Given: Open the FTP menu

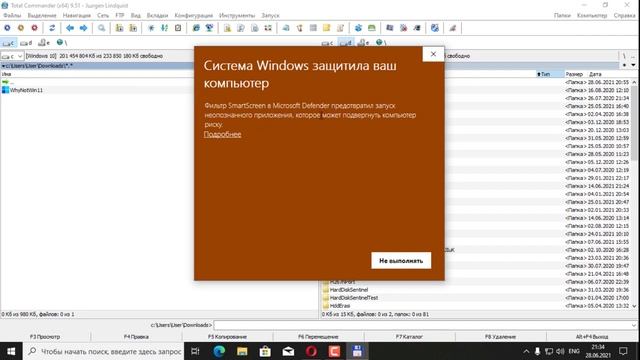Looking at the screenshot, I should (120, 15).
